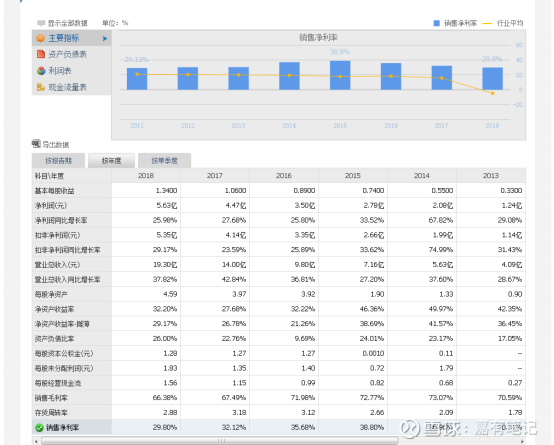Click the 66.38% gross margin cell

(146, 398)
